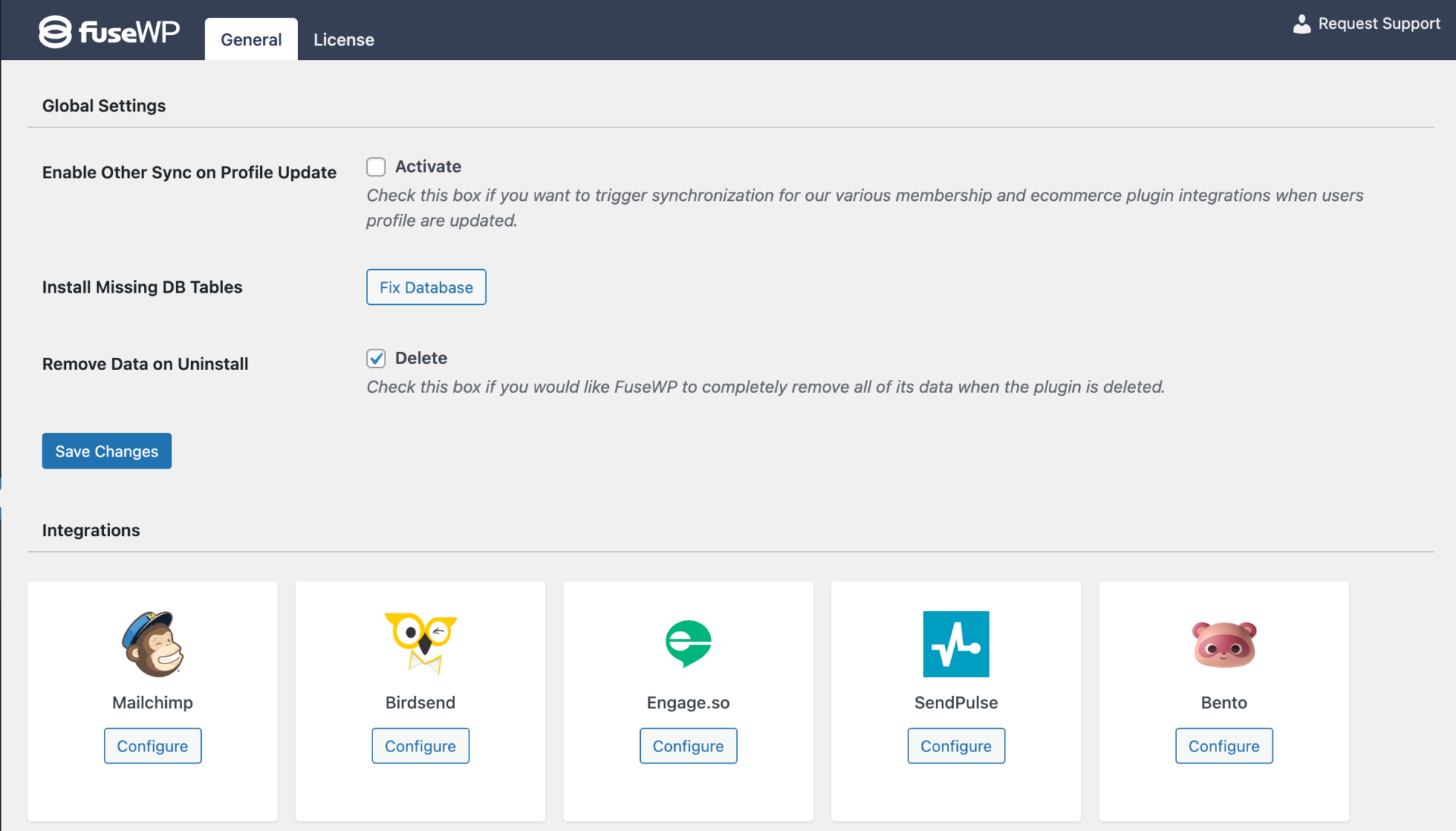Enable the Activate sync checkbox
Screen dimensions: 1456x831
376,167
